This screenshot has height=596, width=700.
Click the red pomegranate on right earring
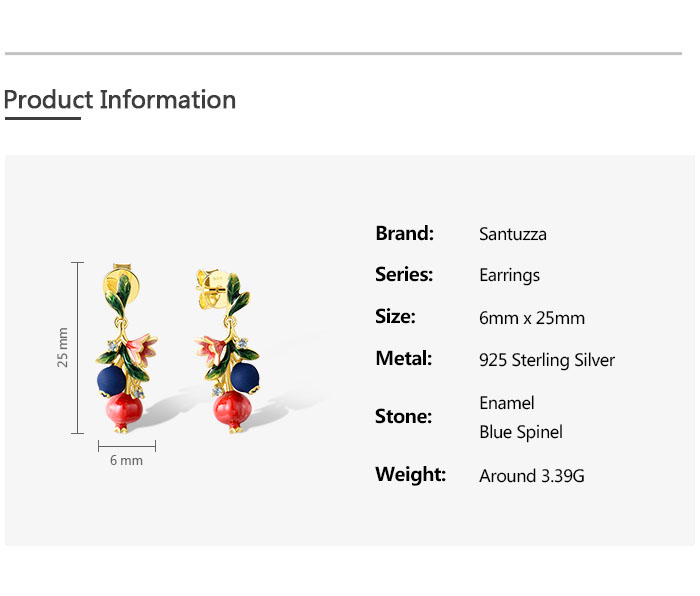(230, 410)
